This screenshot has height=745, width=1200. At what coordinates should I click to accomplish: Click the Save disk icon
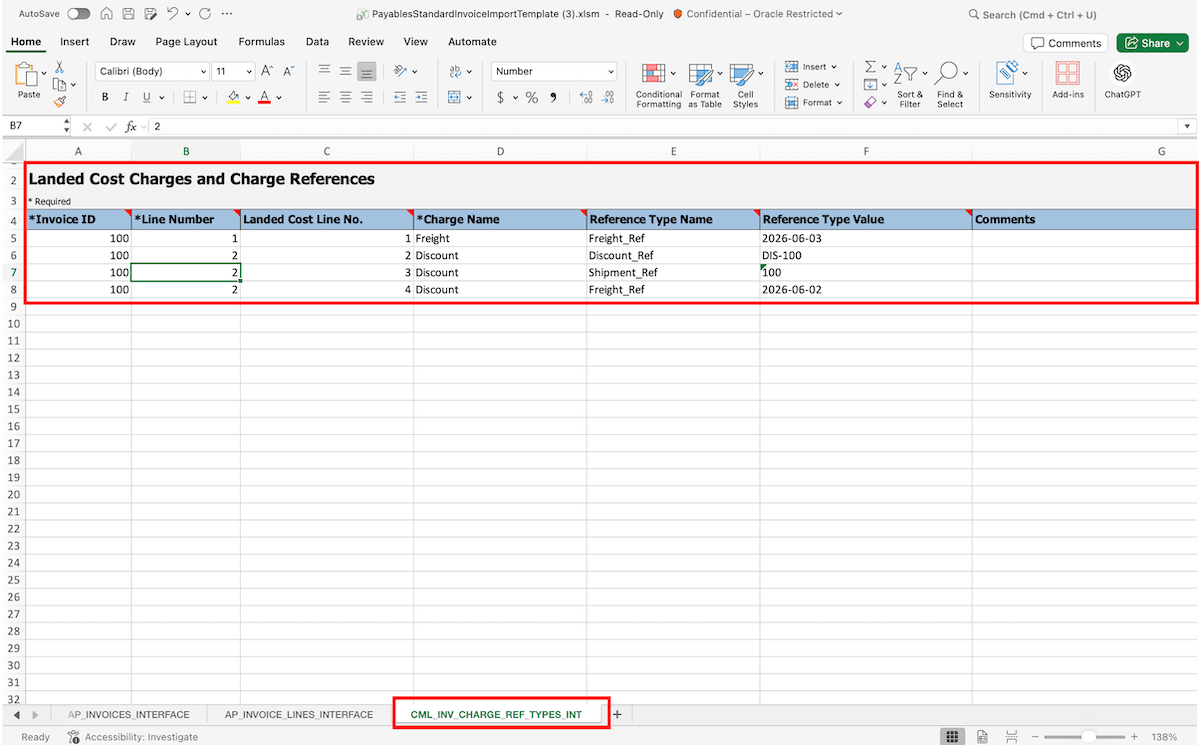pos(128,14)
